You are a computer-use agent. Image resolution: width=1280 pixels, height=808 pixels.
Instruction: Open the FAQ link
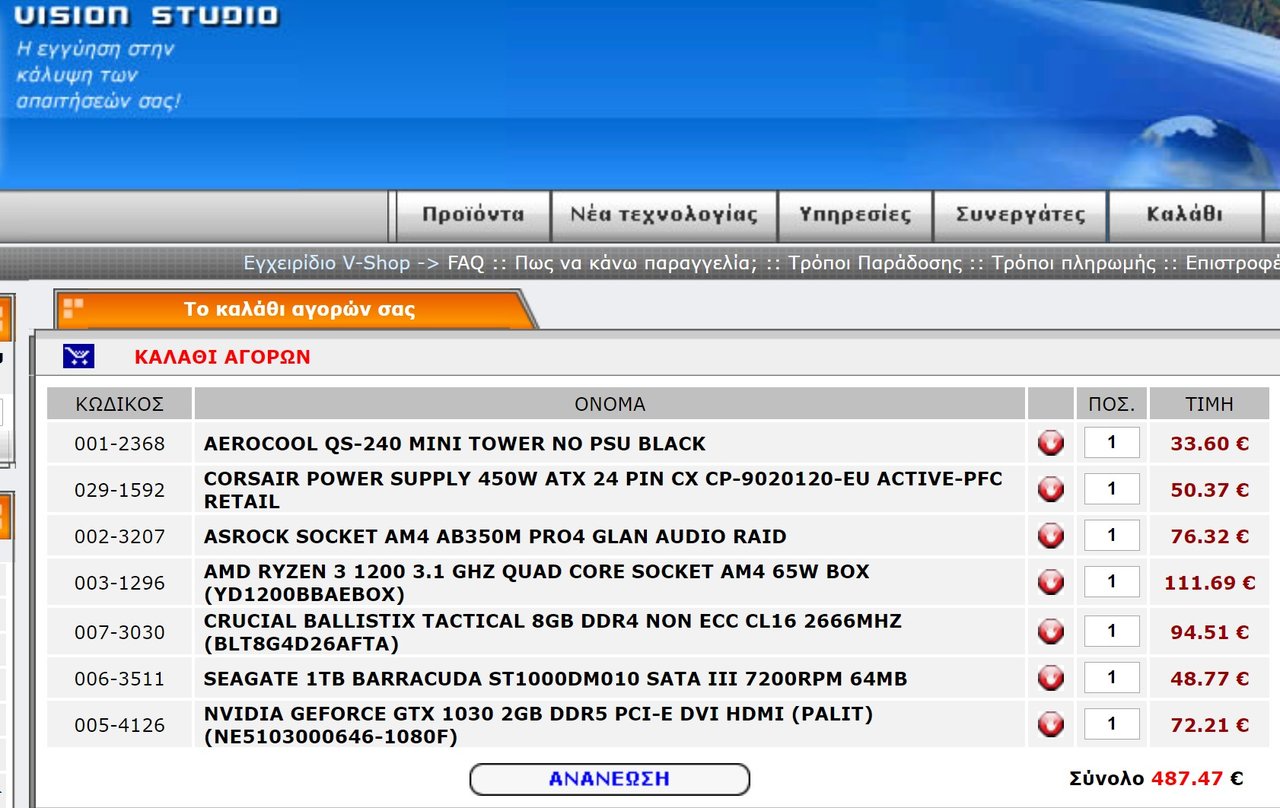[466, 264]
